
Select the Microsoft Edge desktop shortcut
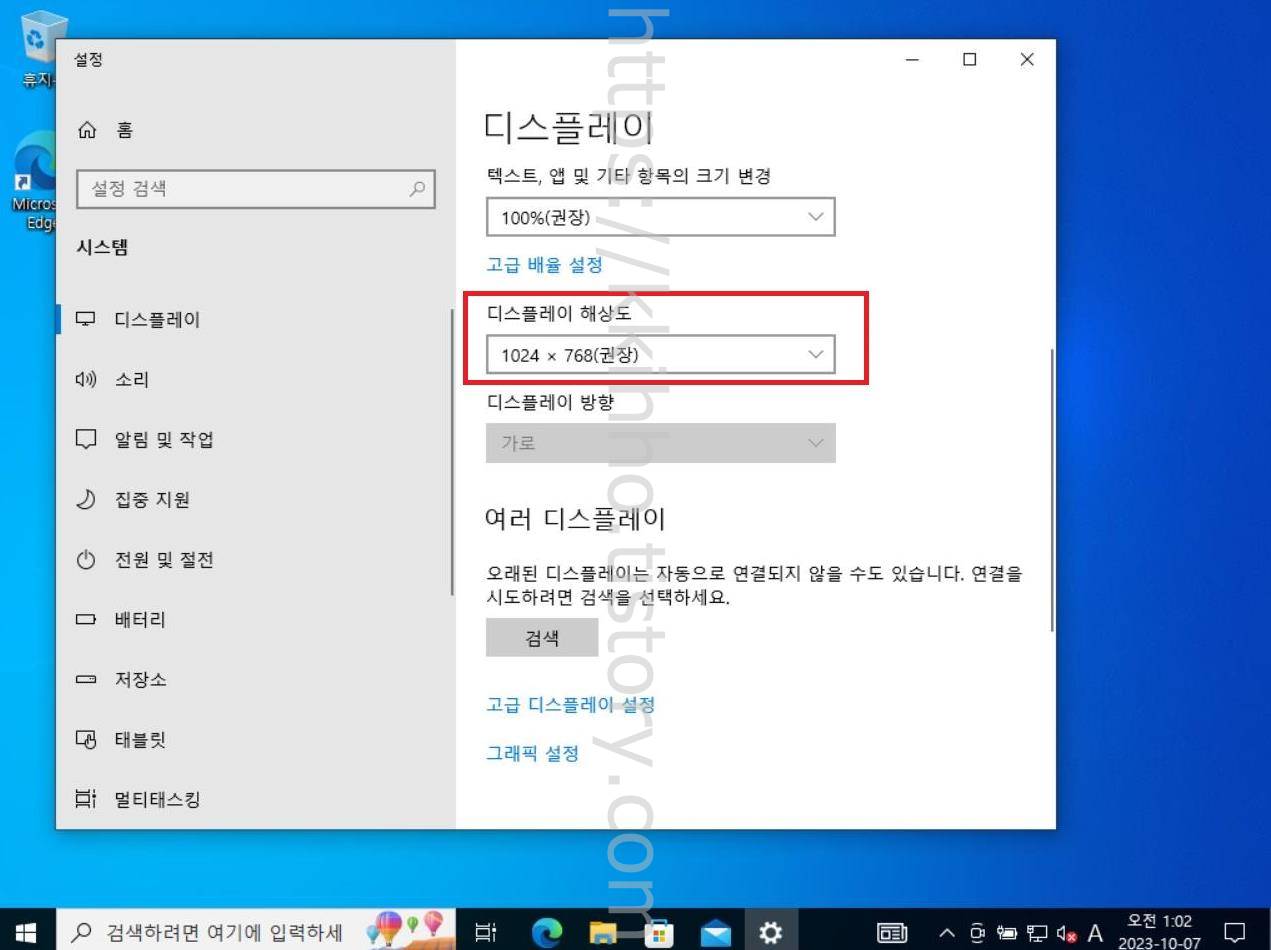35,182
